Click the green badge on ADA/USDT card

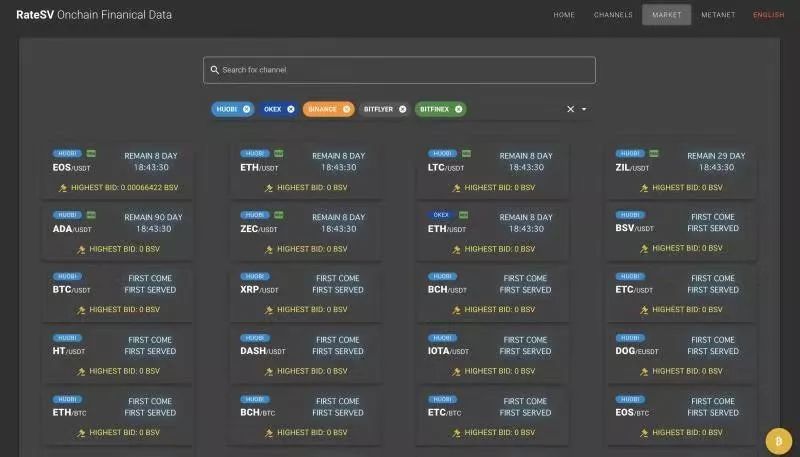point(90,215)
